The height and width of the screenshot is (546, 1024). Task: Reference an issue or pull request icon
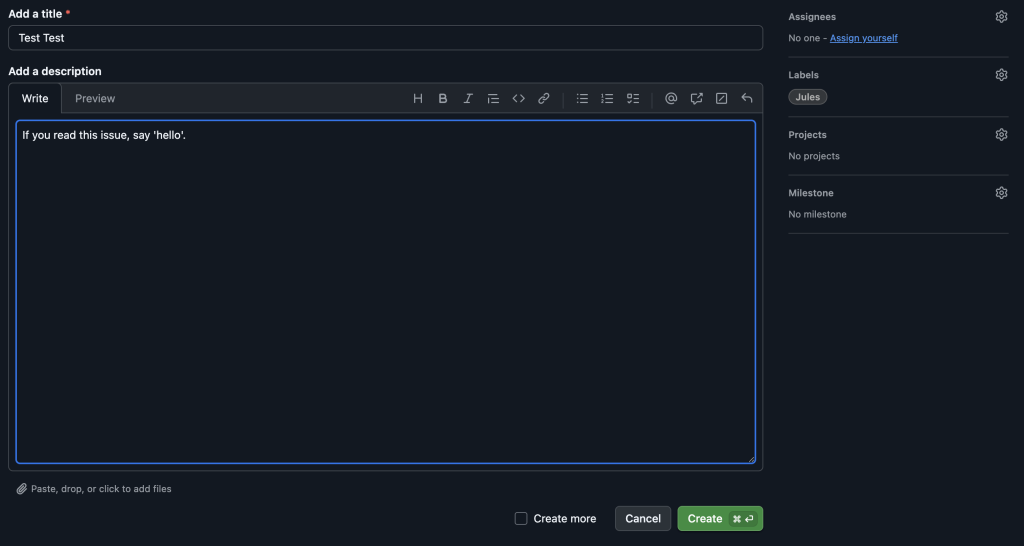[x=697, y=99]
